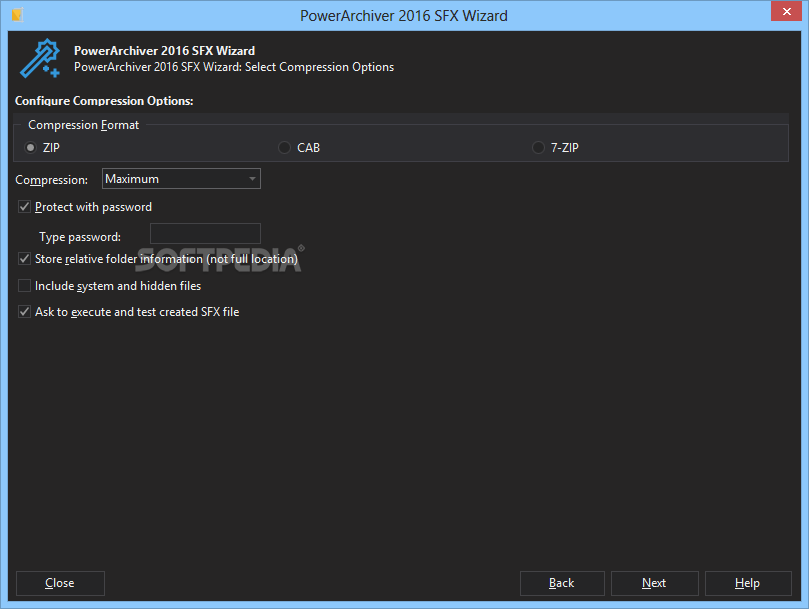
Task: Click the SFX wizard wand icon
Action: coord(40,58)
